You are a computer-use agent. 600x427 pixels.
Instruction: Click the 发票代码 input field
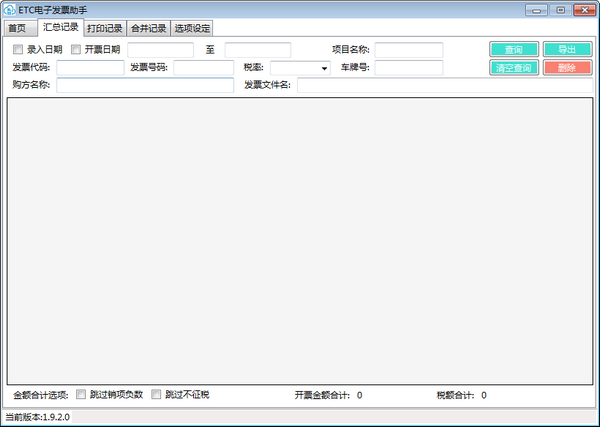click(90, 68)
